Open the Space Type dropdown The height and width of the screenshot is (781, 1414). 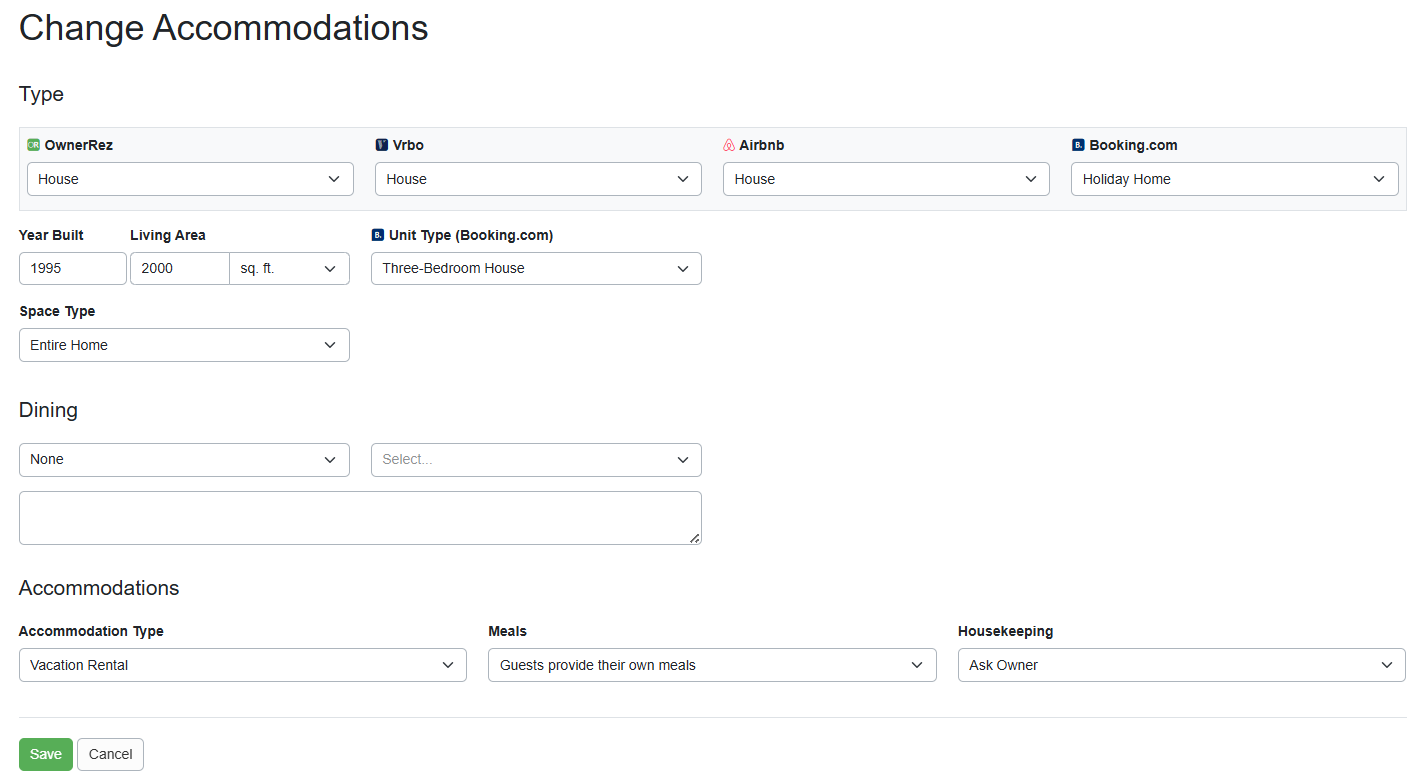point(184,344)
